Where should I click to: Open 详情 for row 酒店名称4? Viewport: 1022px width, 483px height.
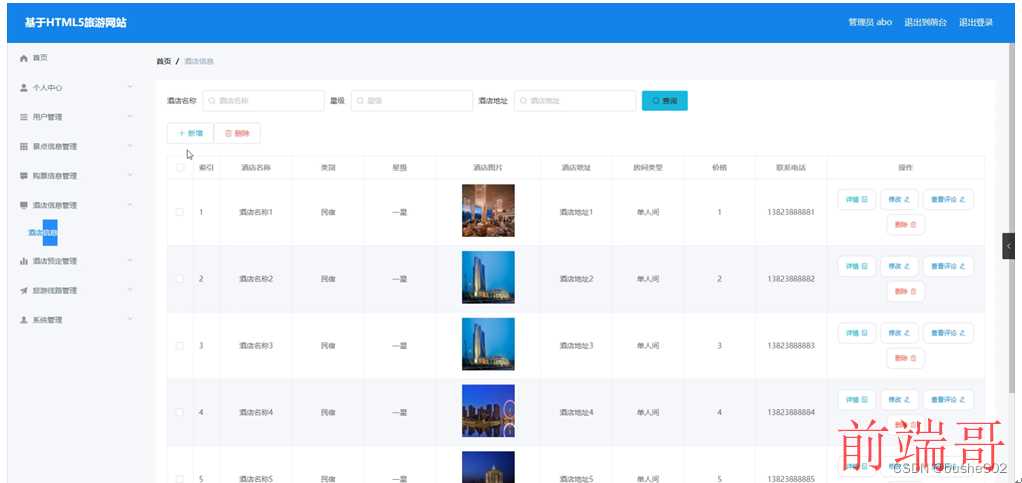click(x=856, y=400)
